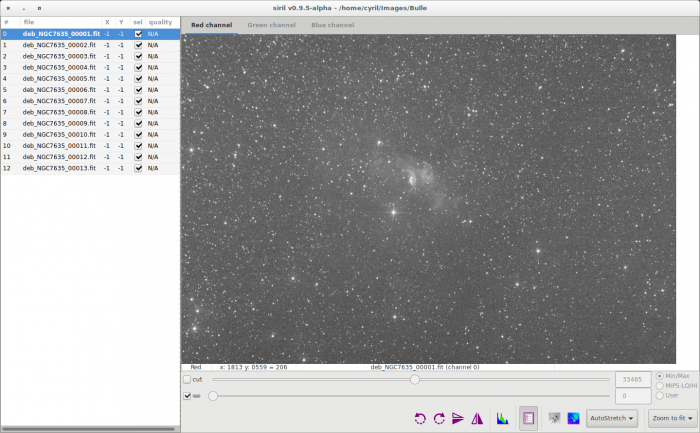Click the pixel coordinates readout in status bar
This screenshot has width=700, height=433.
[253, 367]
